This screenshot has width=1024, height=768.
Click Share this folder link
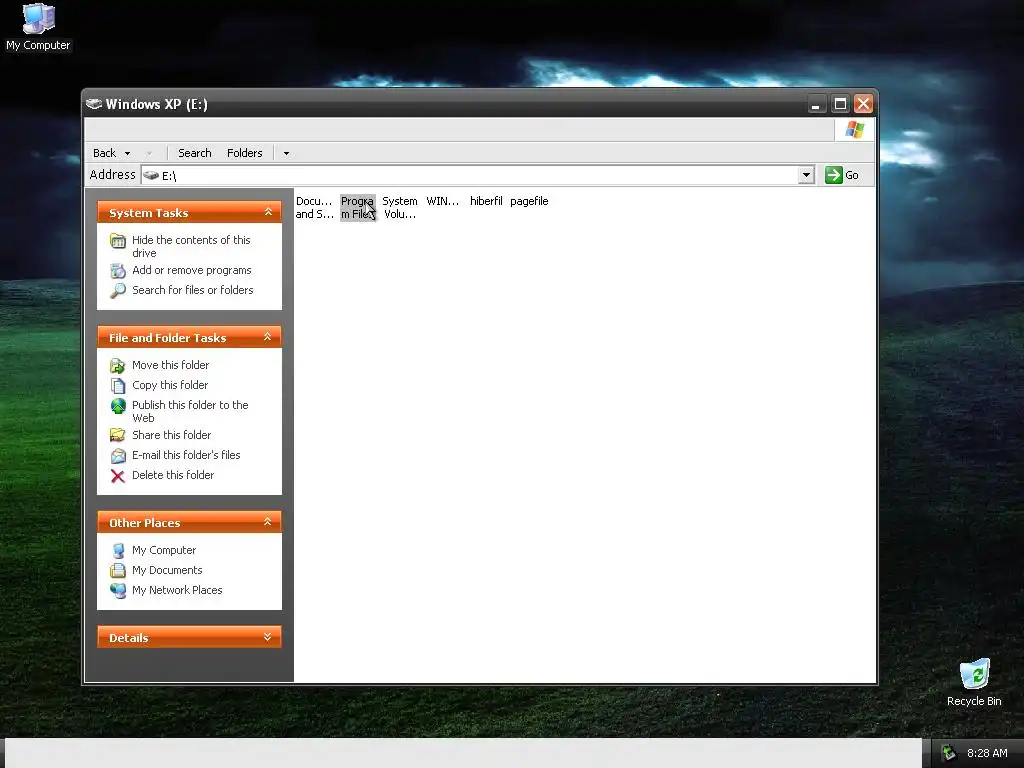pos(171,435)
